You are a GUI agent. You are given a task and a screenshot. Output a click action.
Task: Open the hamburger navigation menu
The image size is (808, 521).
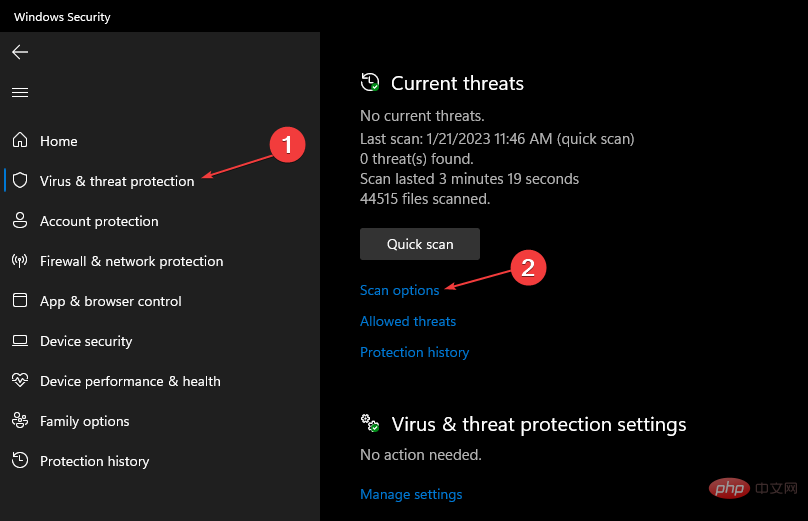coord(20,93)
